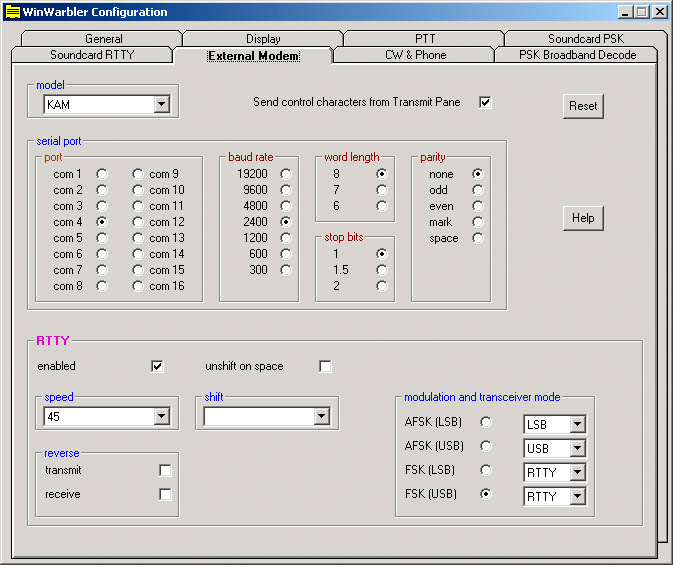The height and width of the screenshot is (565, 673).
Task: Select com 10 port
Action: (138, 190)
